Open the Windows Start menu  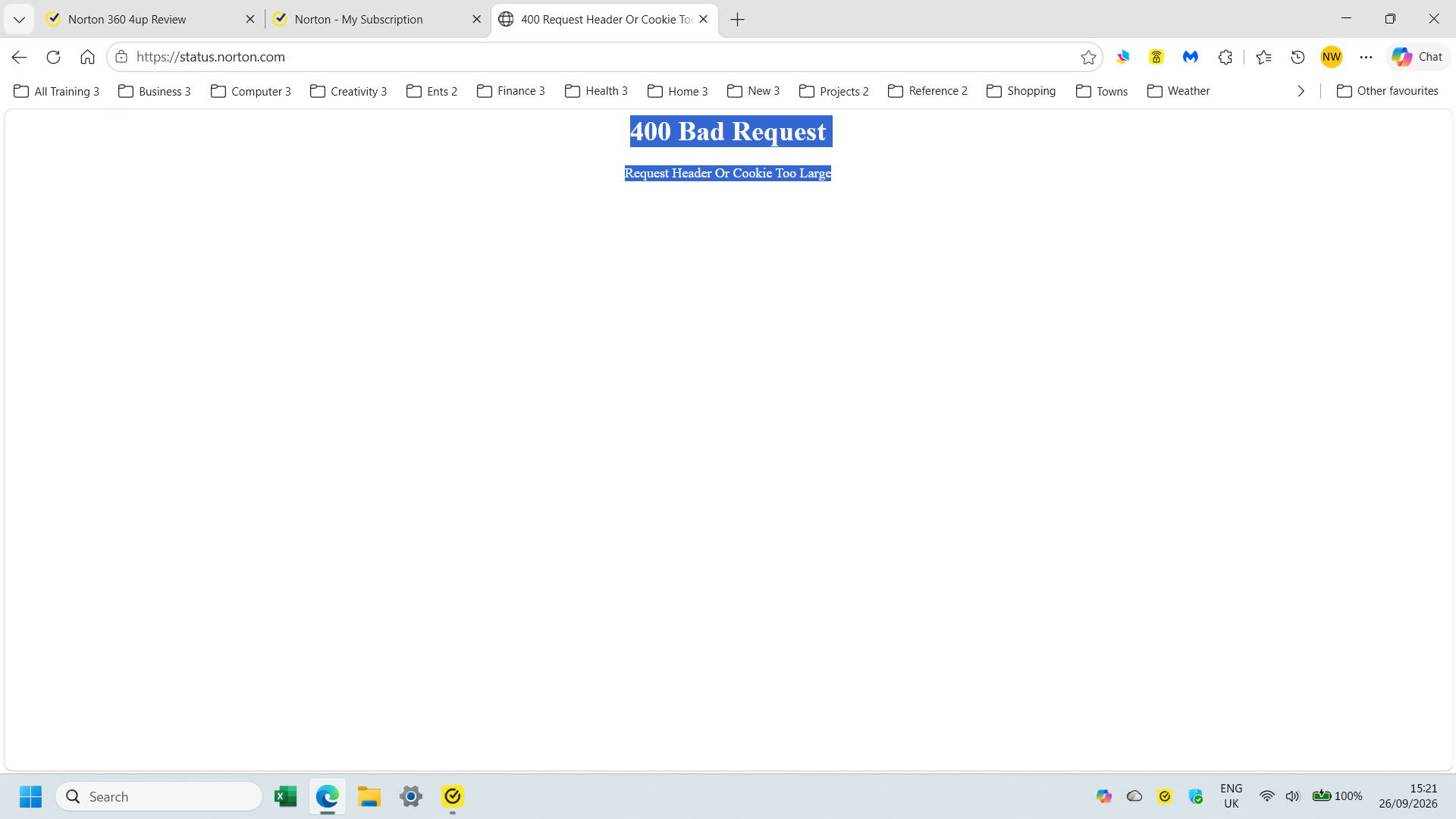[31, 796]
